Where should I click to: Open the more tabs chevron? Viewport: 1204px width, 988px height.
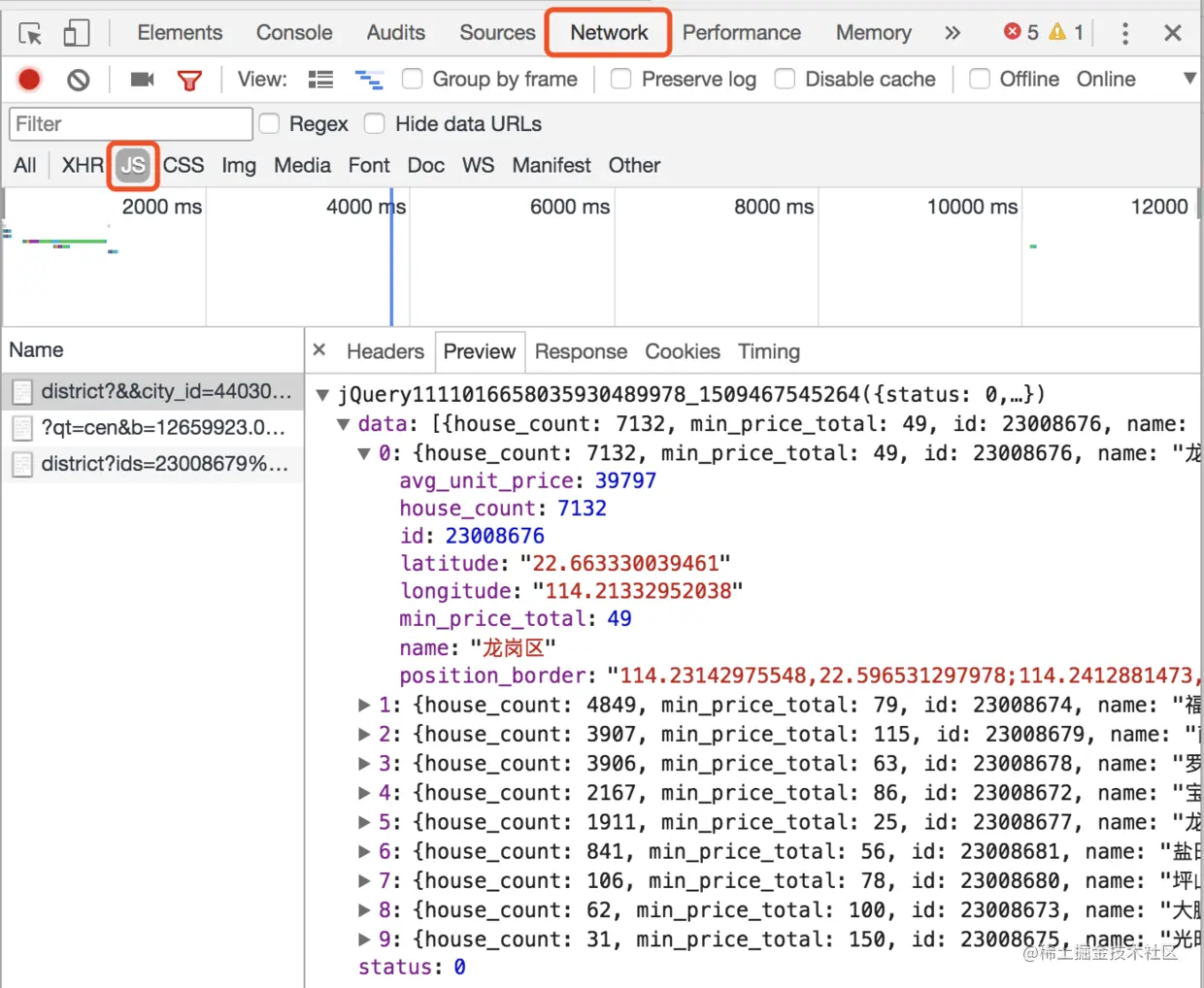pos(953,33)
